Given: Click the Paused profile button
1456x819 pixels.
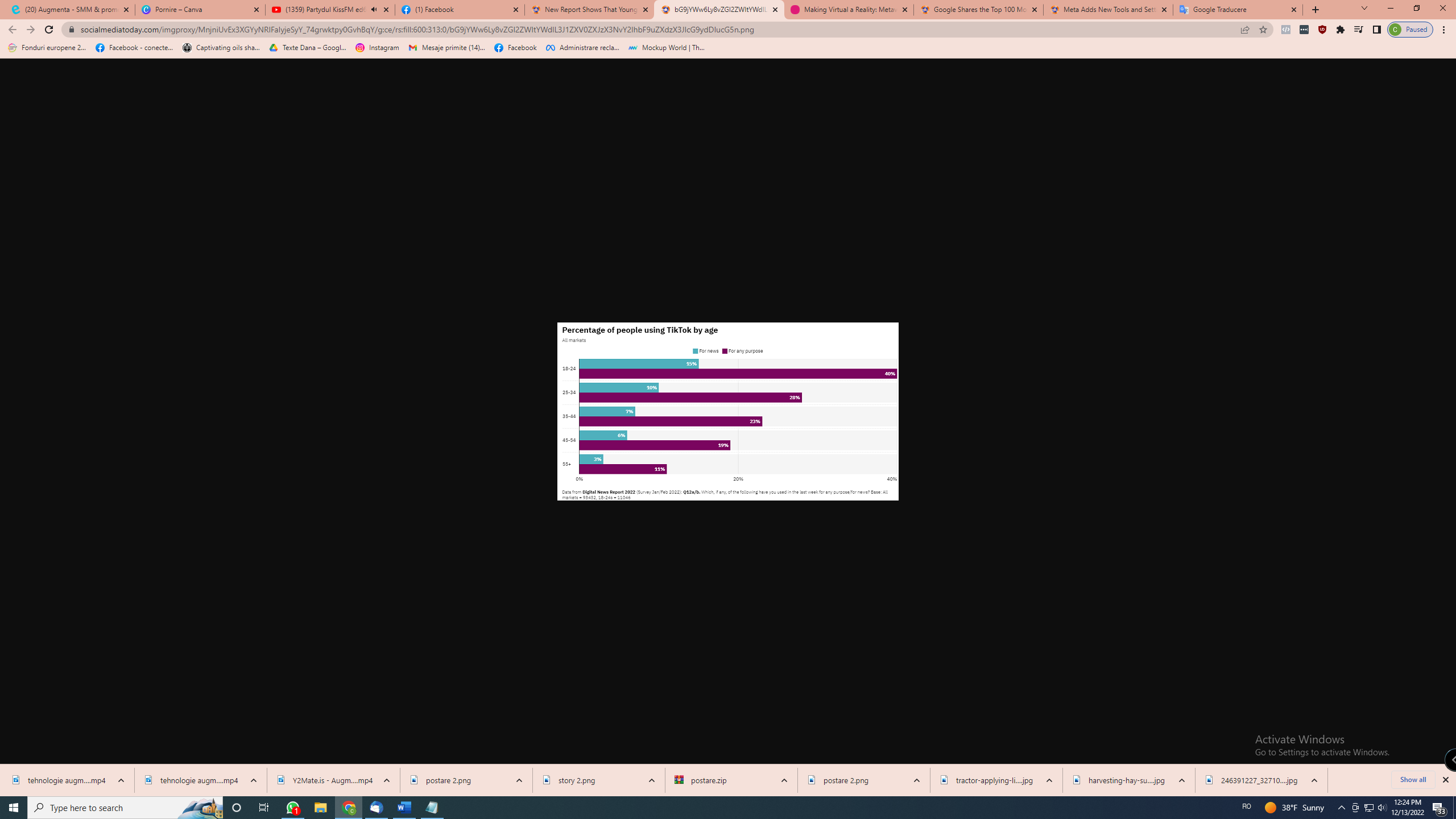Looking at the screenshot, I should 1410,30.
